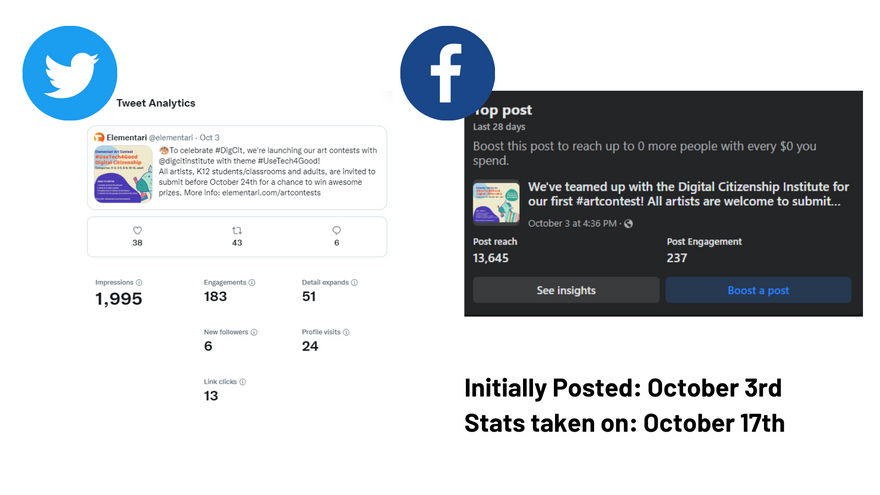Click the info icon beside Engagements

click(x=251, y=283)
